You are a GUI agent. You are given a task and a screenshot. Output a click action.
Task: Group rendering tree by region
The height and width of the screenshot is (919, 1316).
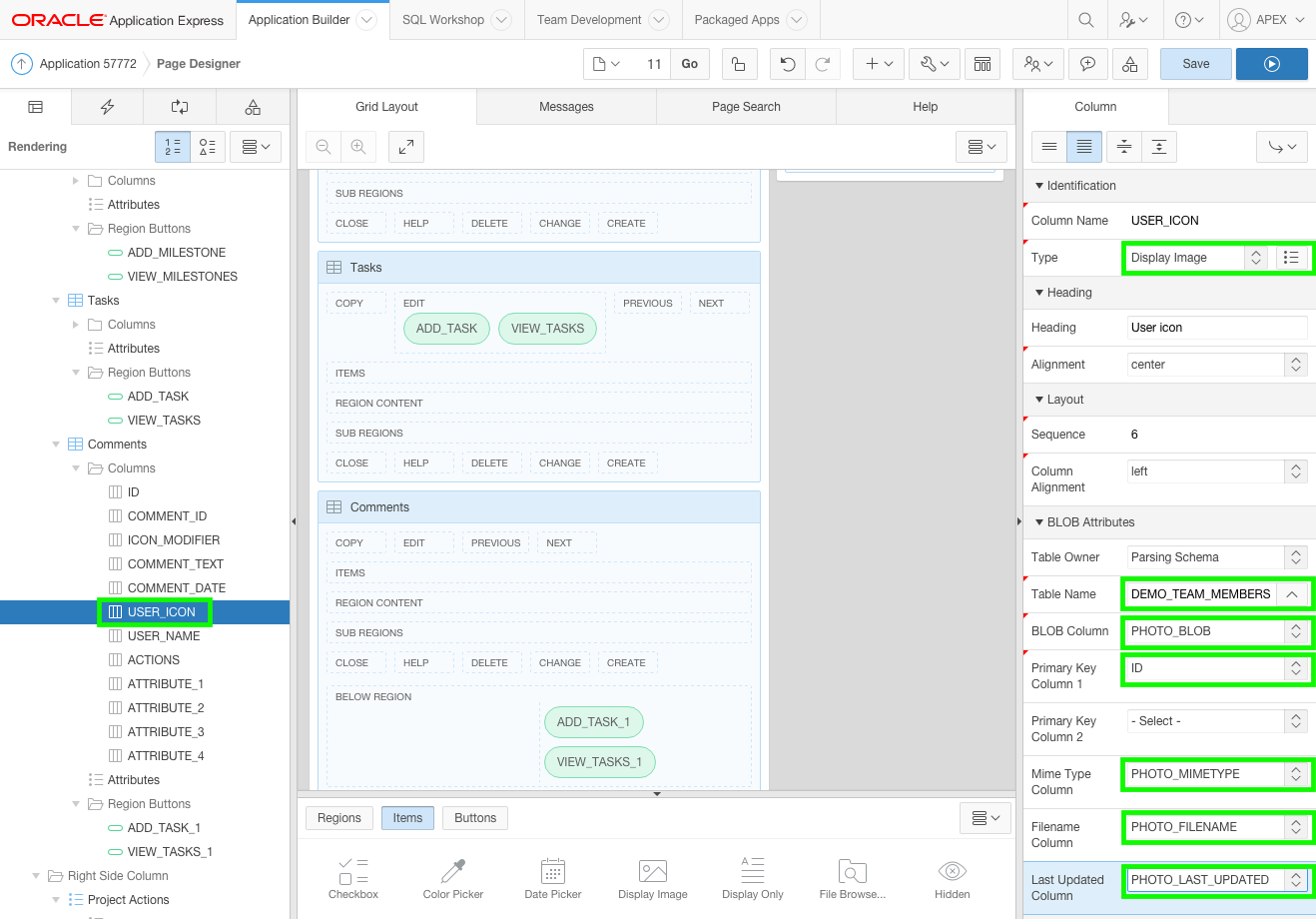click(x=173, y=147)
